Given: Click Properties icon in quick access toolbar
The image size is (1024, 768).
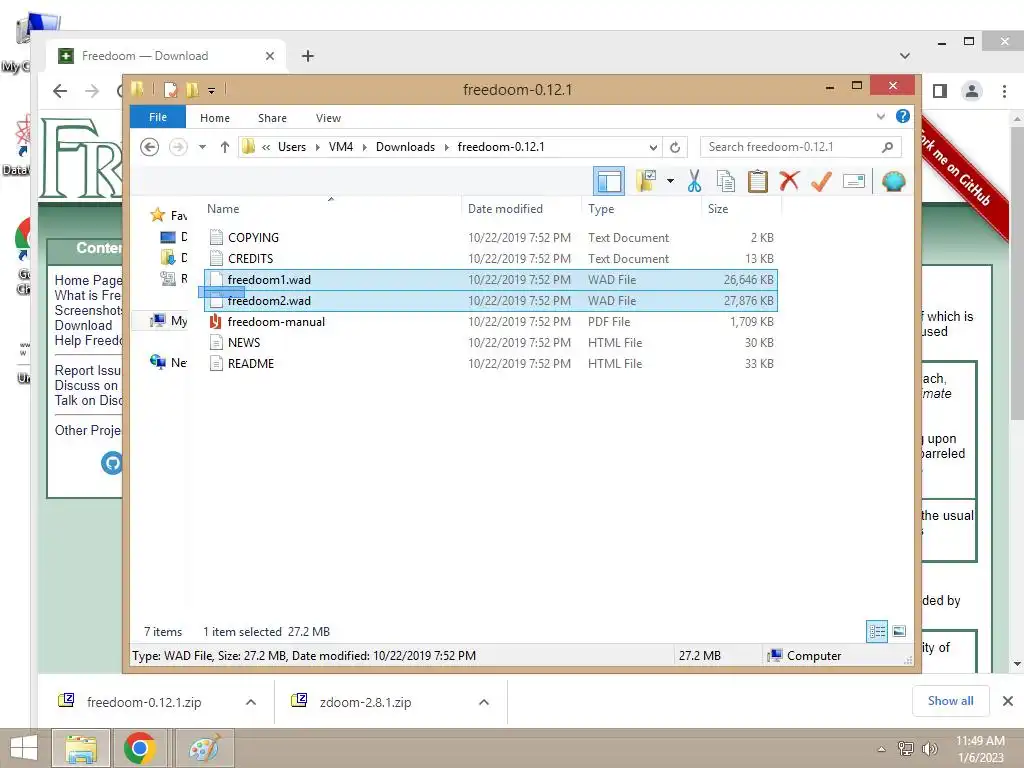Looking at the screenshot, I should [170, 89].
